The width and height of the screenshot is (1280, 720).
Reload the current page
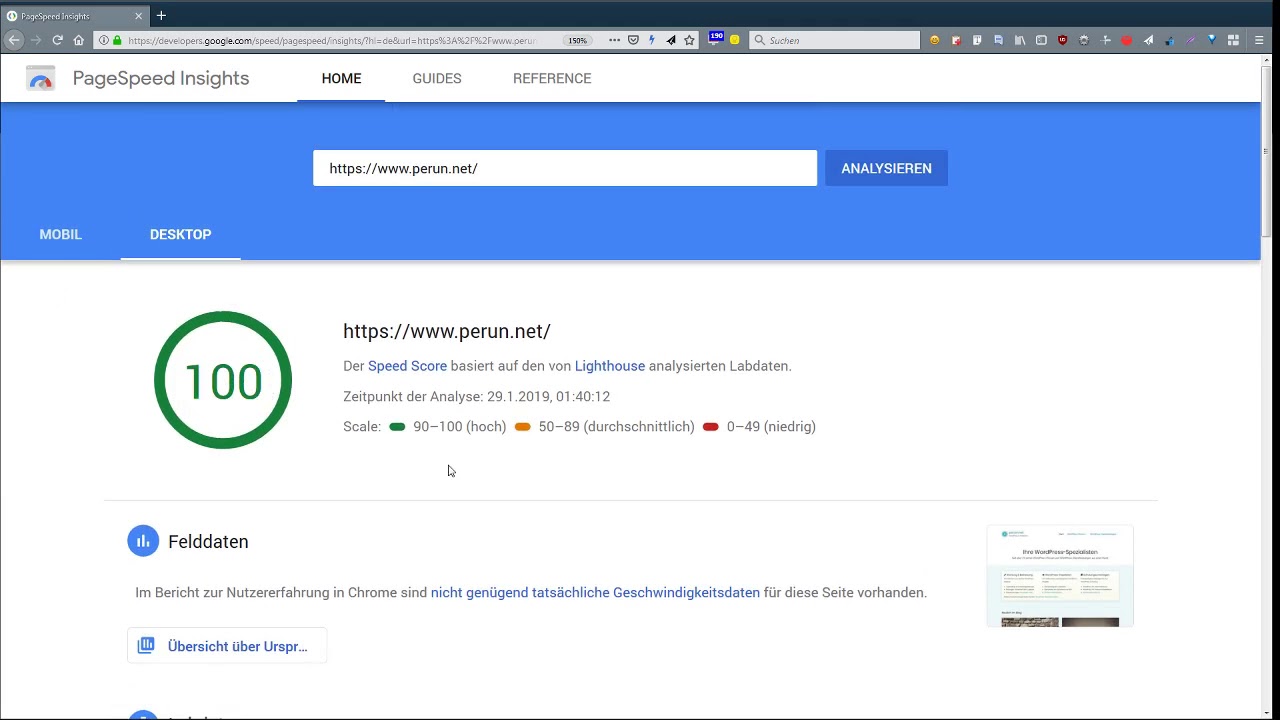tap(57, 40)
